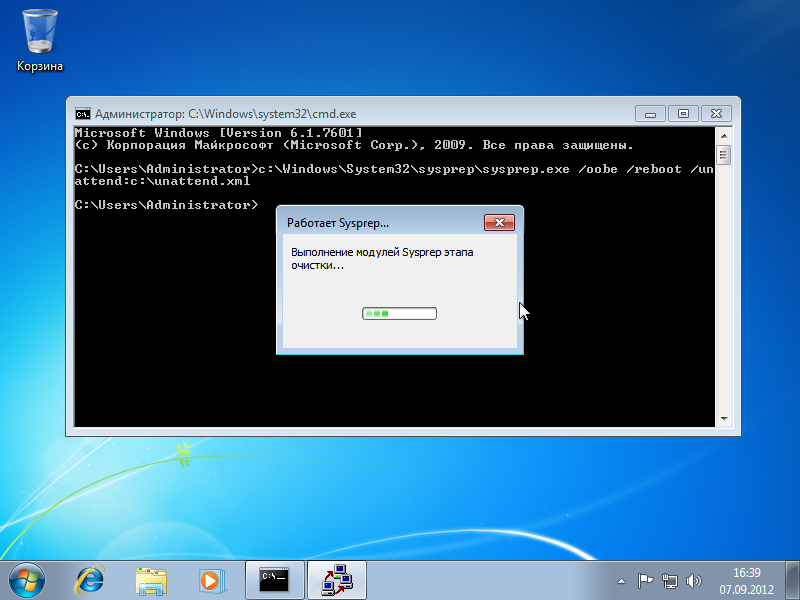Click the 'attend:c:\unattend.xml' command text
This screenshot has height=600, width=800.
tap(162, 181)
